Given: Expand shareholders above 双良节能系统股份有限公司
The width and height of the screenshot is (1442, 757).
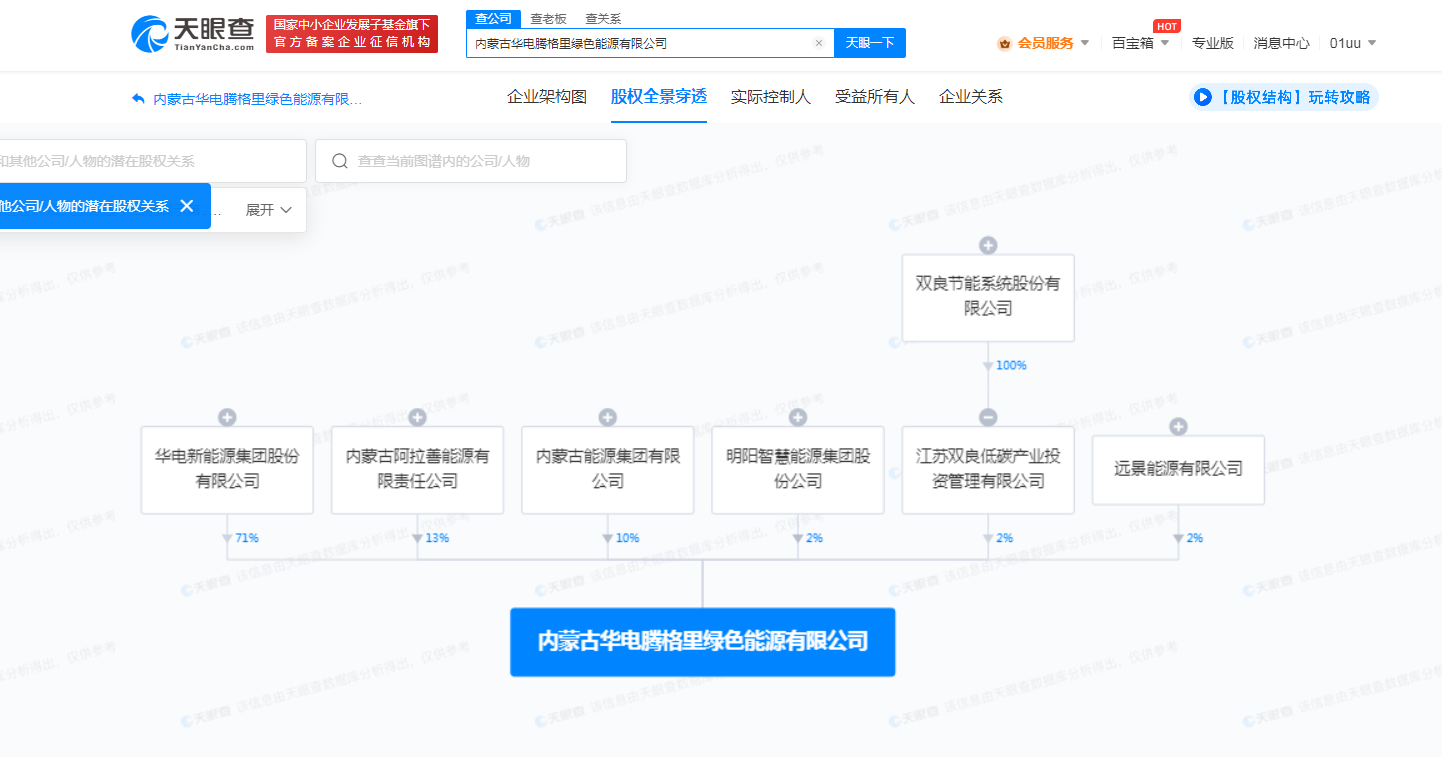Looking at the screenshot, I should (x=988, y=246).
